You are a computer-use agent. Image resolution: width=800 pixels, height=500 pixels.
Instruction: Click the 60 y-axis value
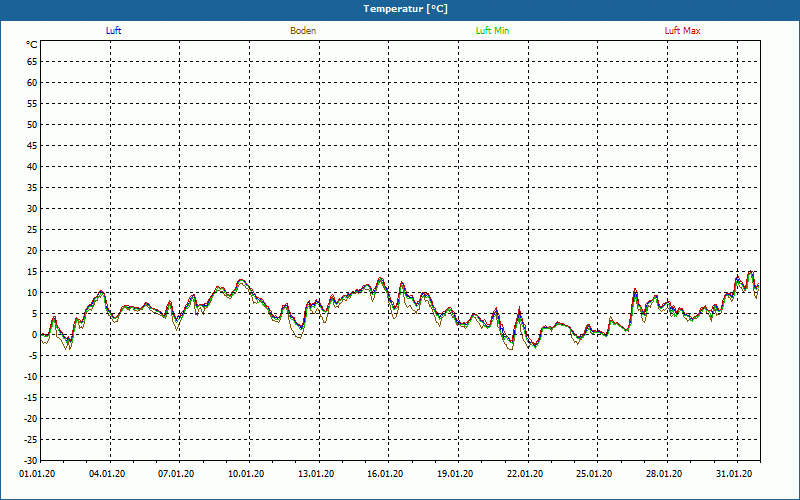point(32,83)
